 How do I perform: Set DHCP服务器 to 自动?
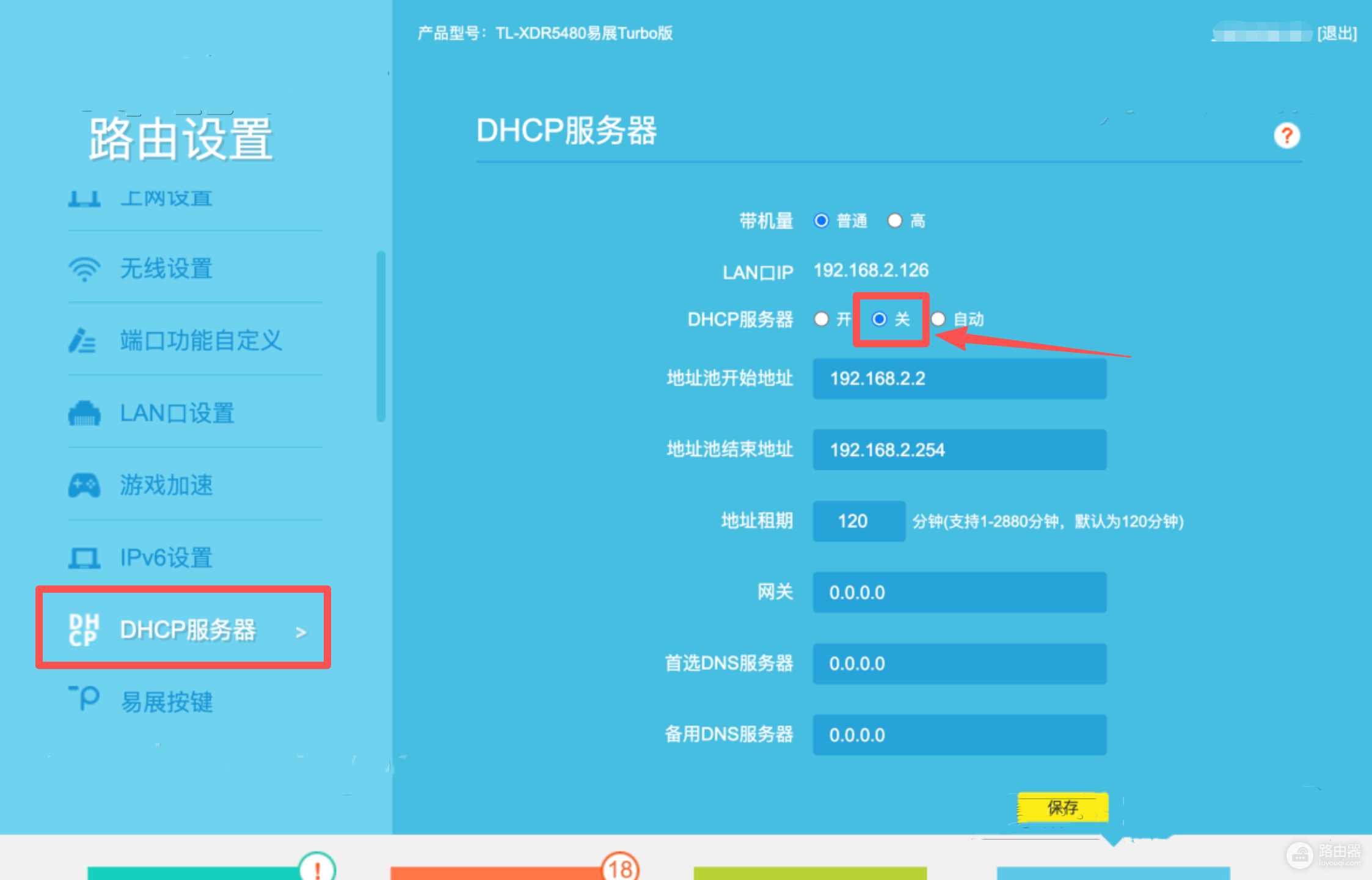pyautogui.click(x=938, y=319)
